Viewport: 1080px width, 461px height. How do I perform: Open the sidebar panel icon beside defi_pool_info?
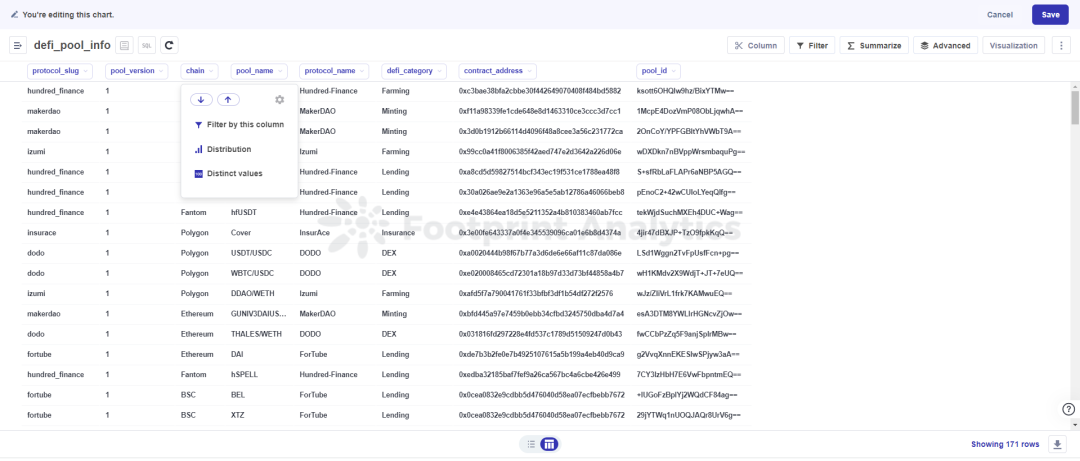pos(17,45)
